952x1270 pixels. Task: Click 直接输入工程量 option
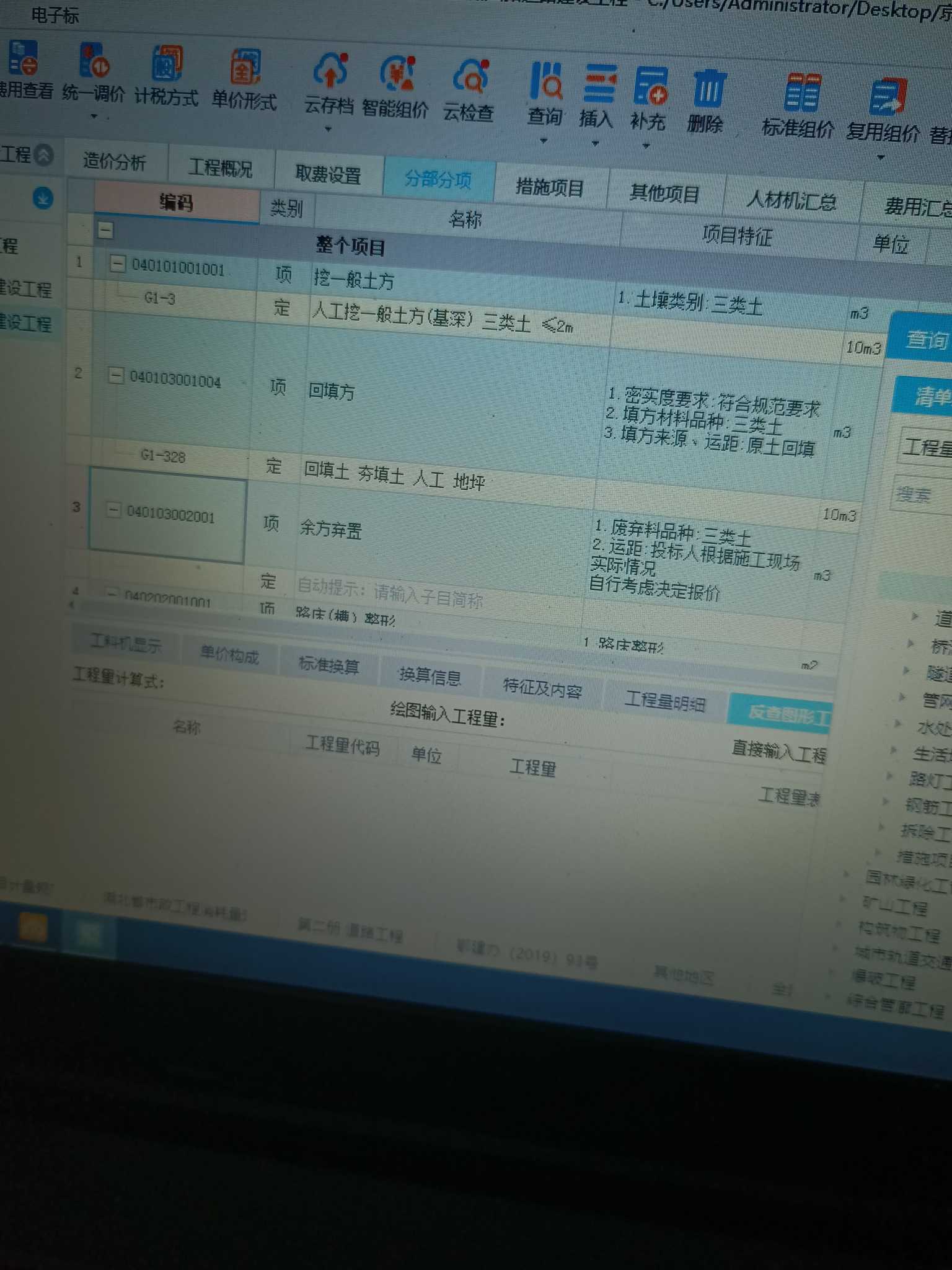coord(778,750)
